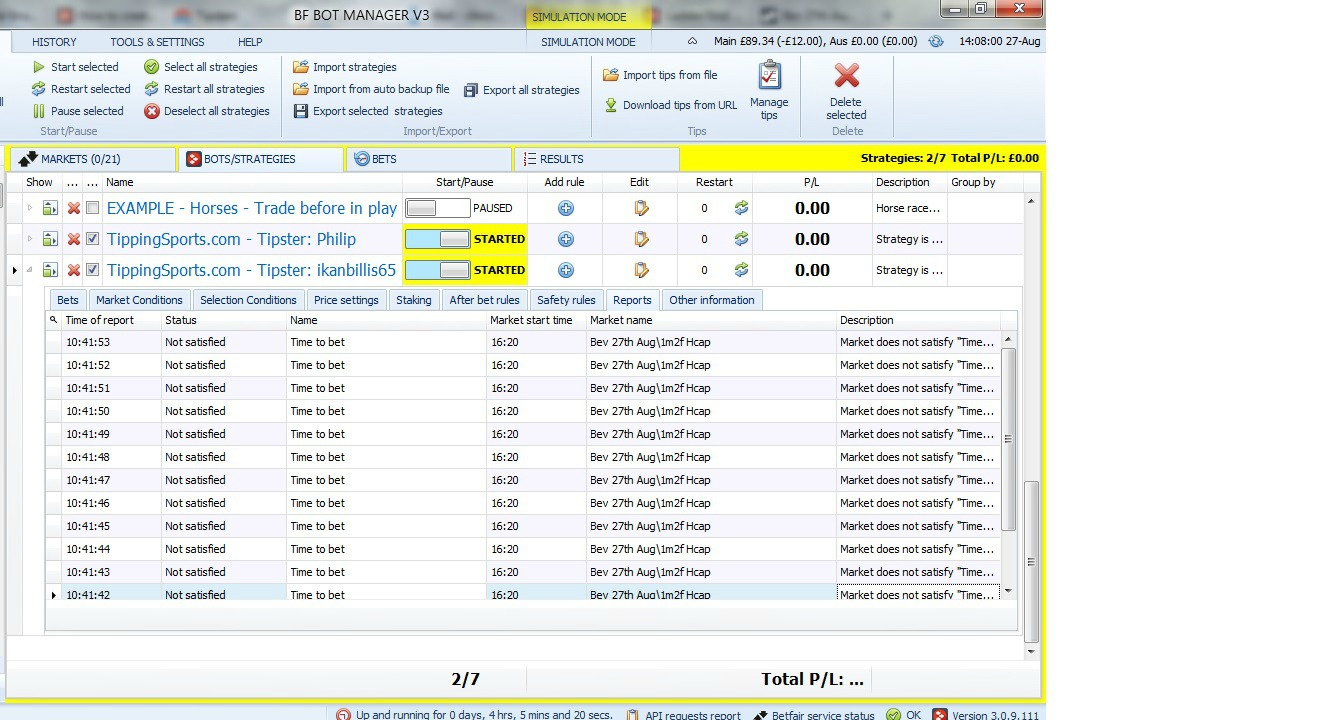Image resolution: width=1320 pixels, height=720 pixels.
Task: Click the chevron beside the Main balance display
Action: [x=690, y=42]
